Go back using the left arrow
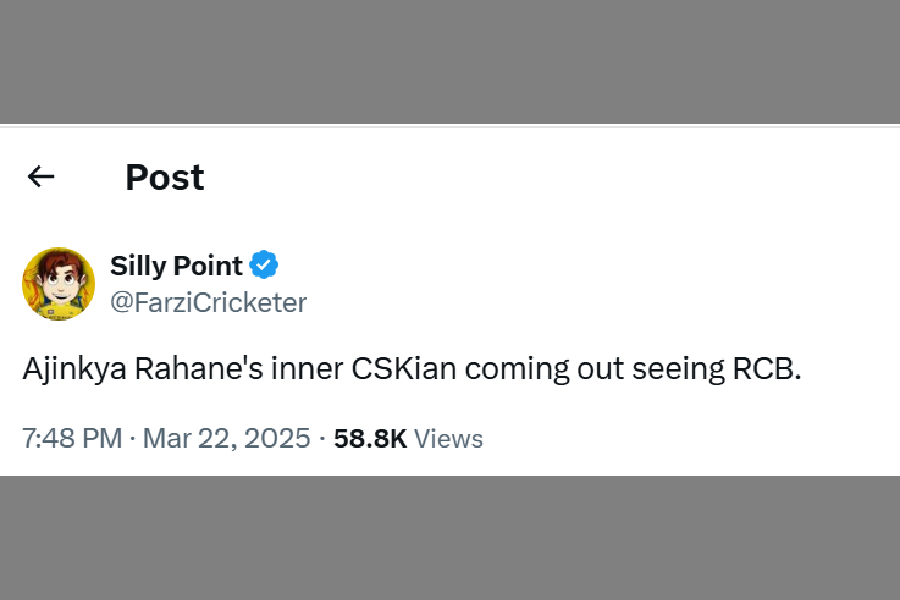This screenshot has height=600, width=900. click(x=41, y=177)
